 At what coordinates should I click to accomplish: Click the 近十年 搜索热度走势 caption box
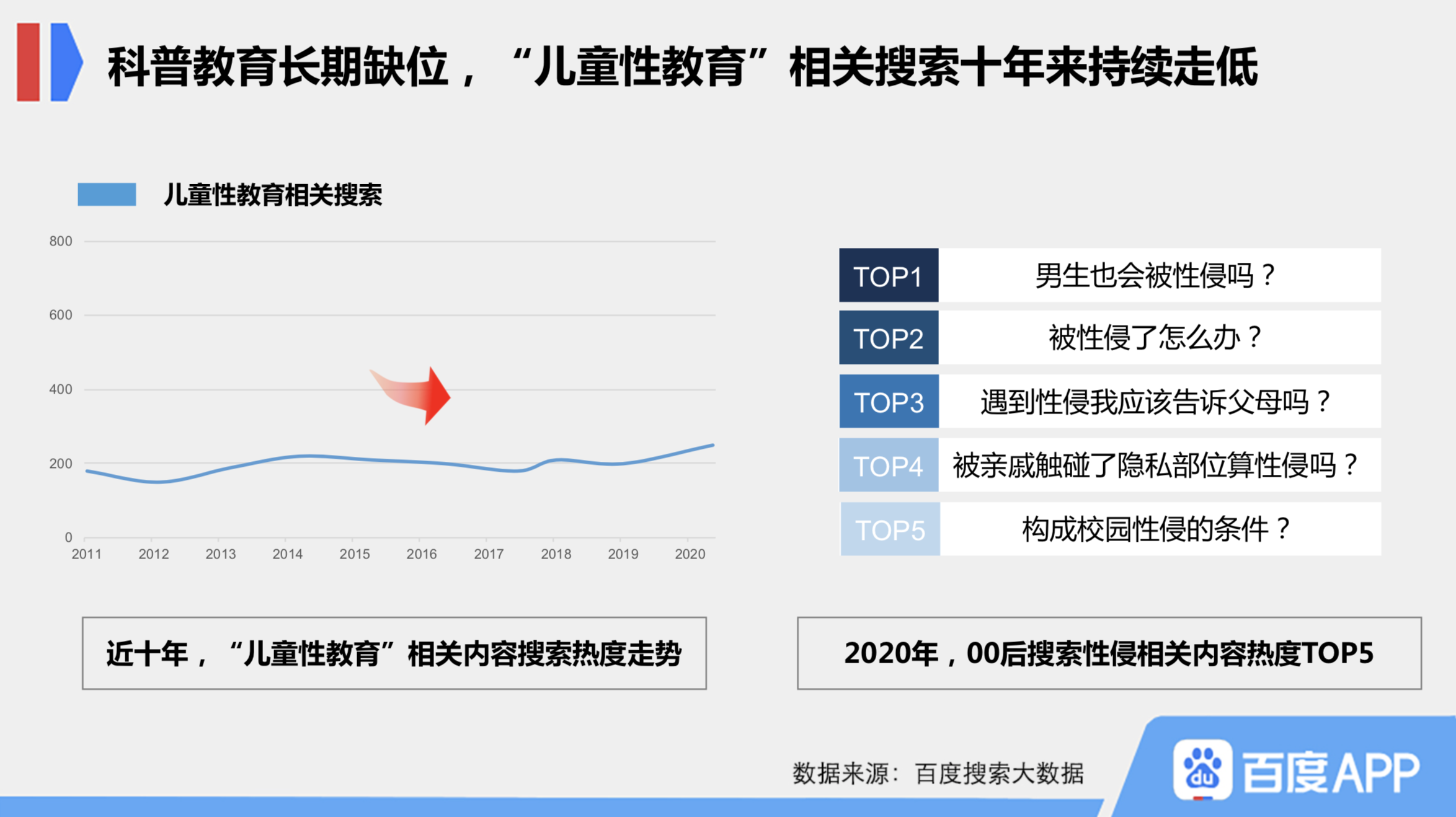click(x=394, y=653)
